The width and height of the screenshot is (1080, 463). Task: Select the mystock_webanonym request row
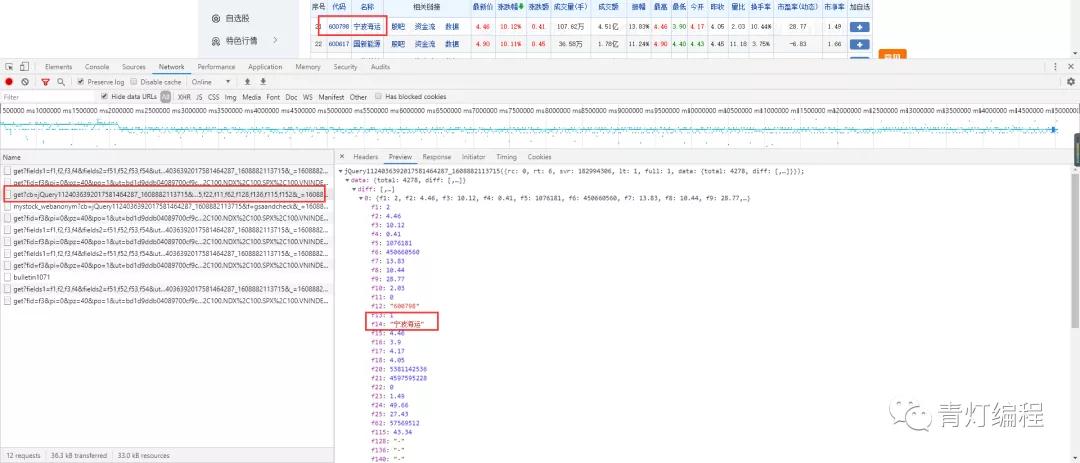[167, 206]
